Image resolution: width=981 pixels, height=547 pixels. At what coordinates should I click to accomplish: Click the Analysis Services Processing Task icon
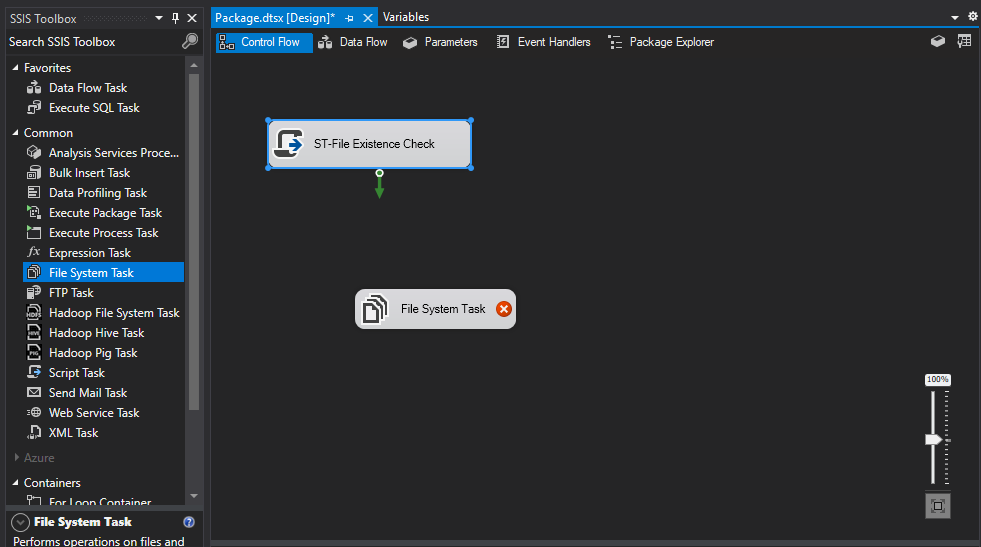tap(34, 153)
